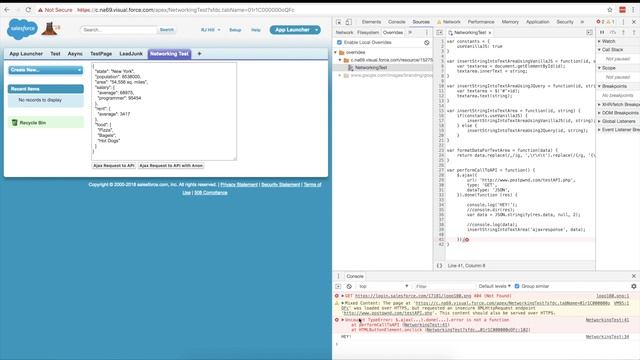Open the TestPage Salesforce tab
This screenshot has width=640, height=360.
[x=101, y=53]
